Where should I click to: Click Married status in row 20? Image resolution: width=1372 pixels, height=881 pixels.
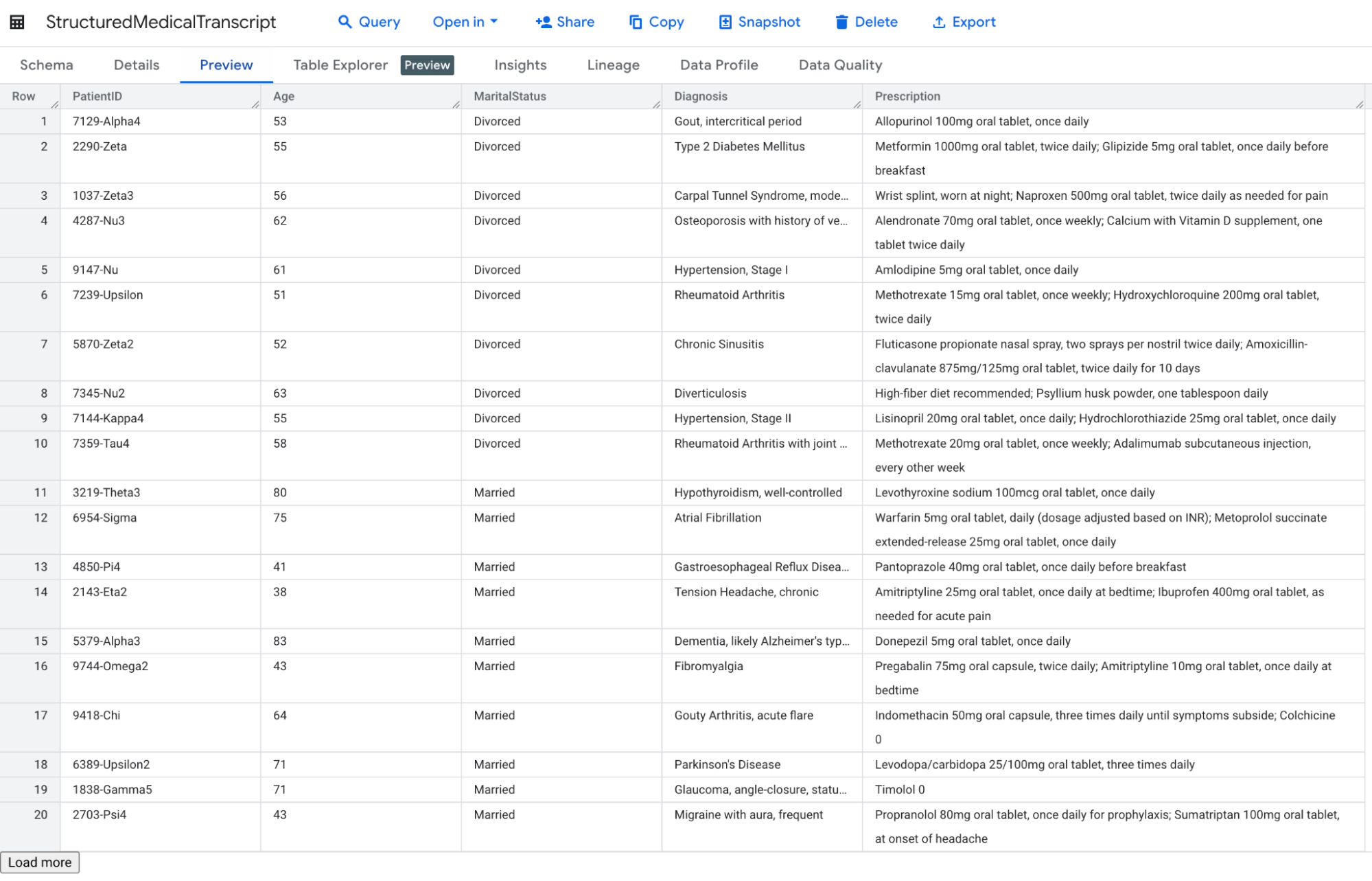[561, 827]
